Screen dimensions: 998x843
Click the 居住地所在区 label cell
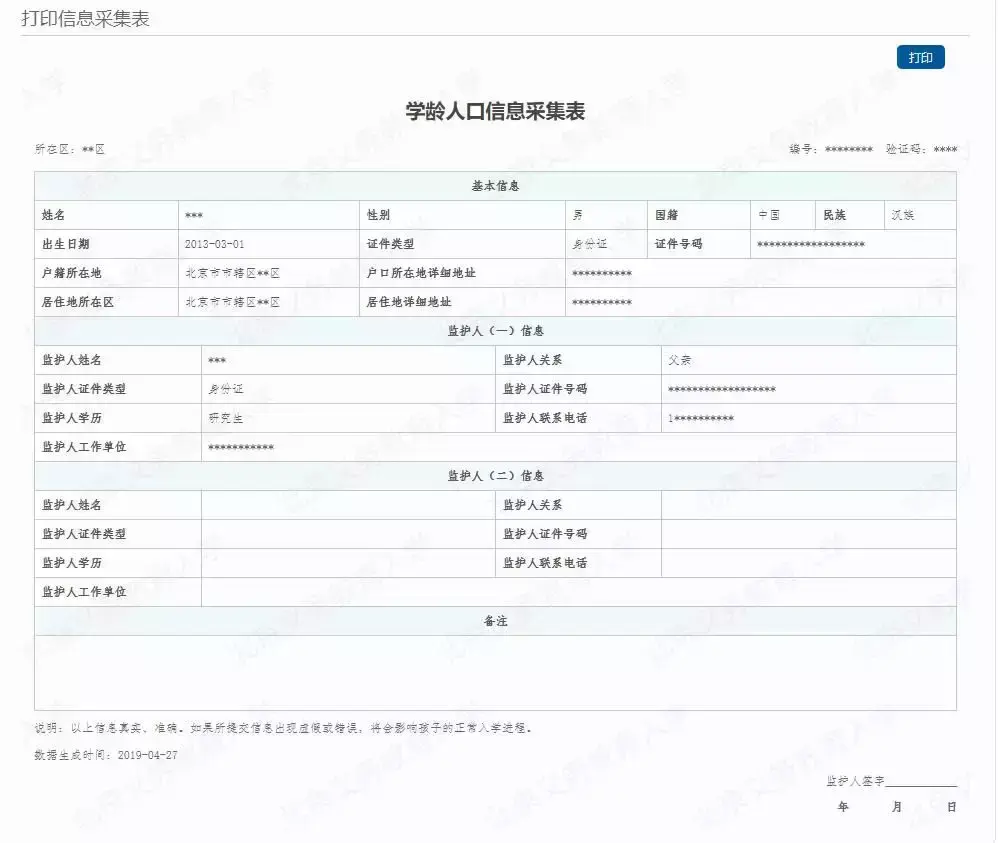click(106, 302)
